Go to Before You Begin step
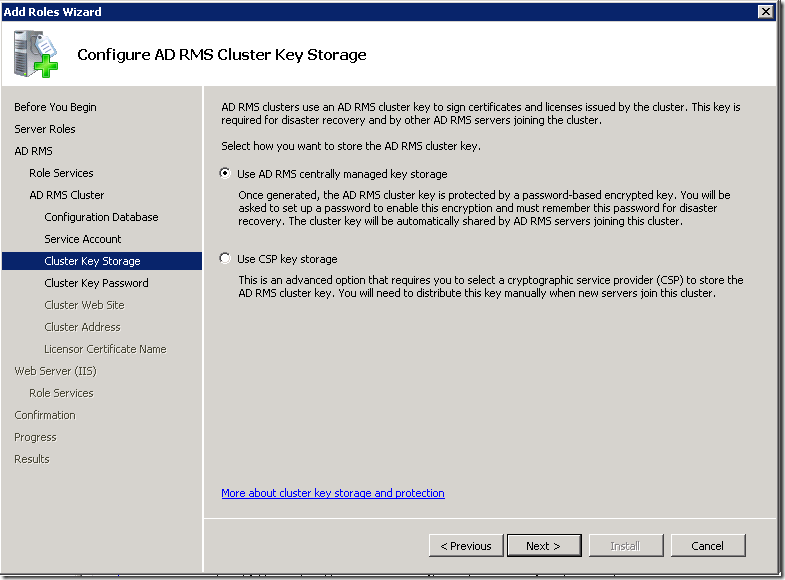785x580 pixels. (55, 107)
